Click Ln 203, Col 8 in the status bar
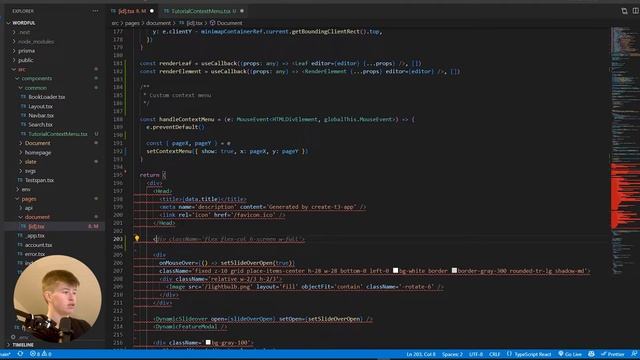Screen dimensions: 640x360 click(x=421, y=354)
